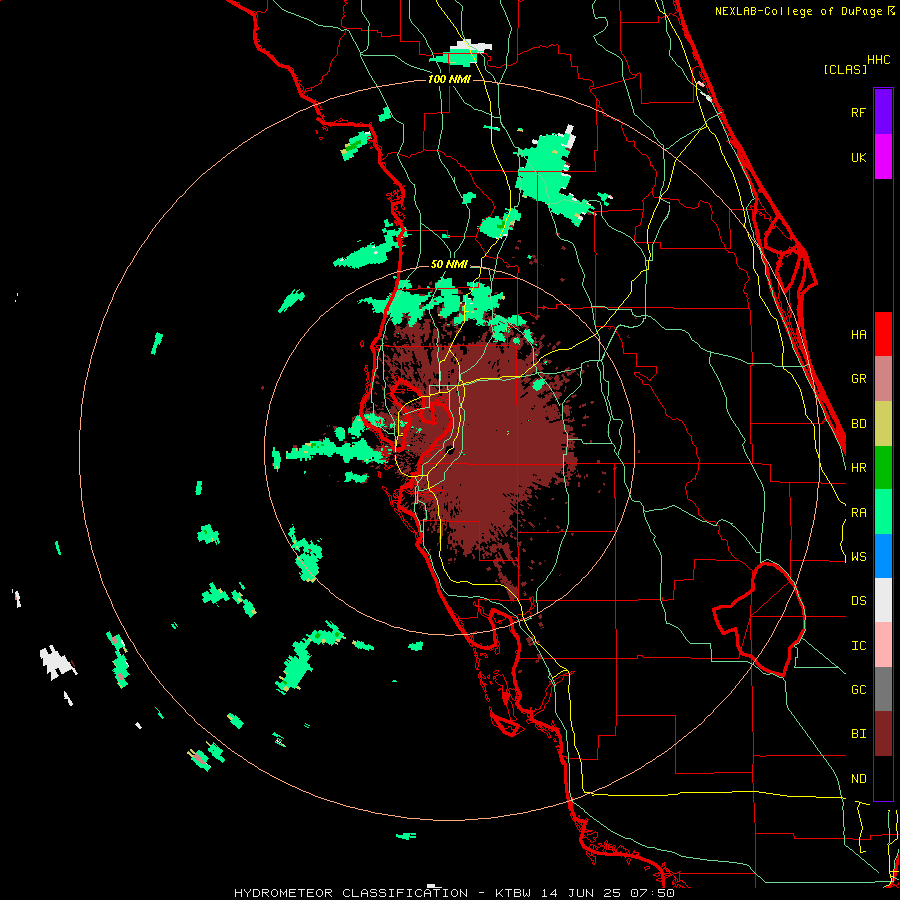
Task: Click the brown BI legend color swatch
Action: coord(883,734)
